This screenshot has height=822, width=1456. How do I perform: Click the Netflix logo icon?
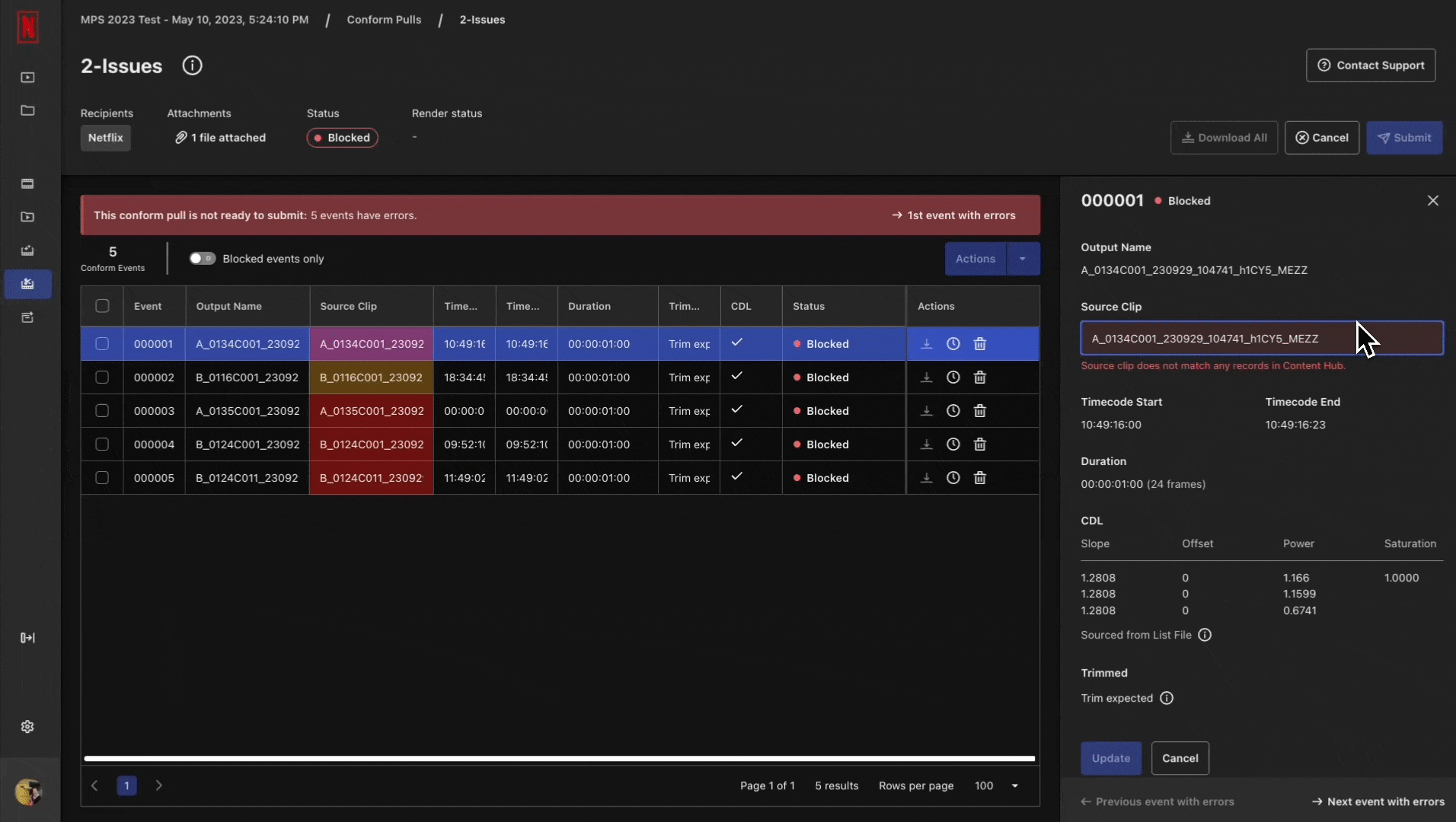click(x=27, y=27)
